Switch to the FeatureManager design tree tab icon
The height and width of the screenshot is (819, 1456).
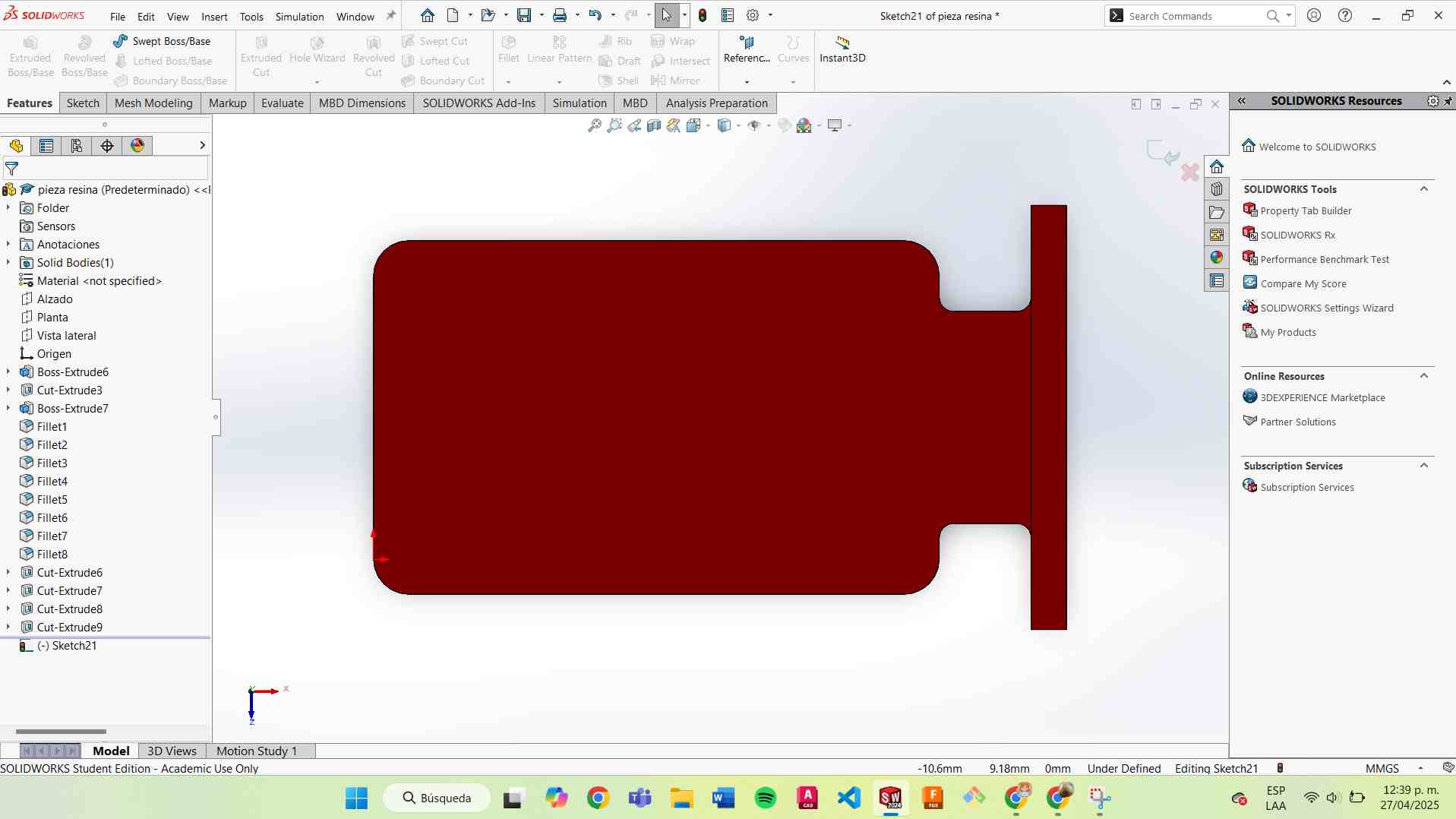pos(16,146)
